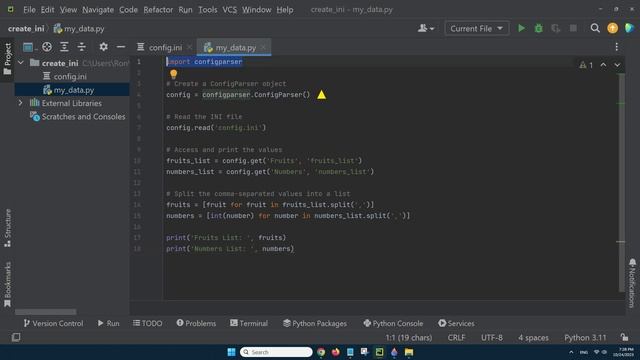Open the VCS menu

tap(229, 9)
